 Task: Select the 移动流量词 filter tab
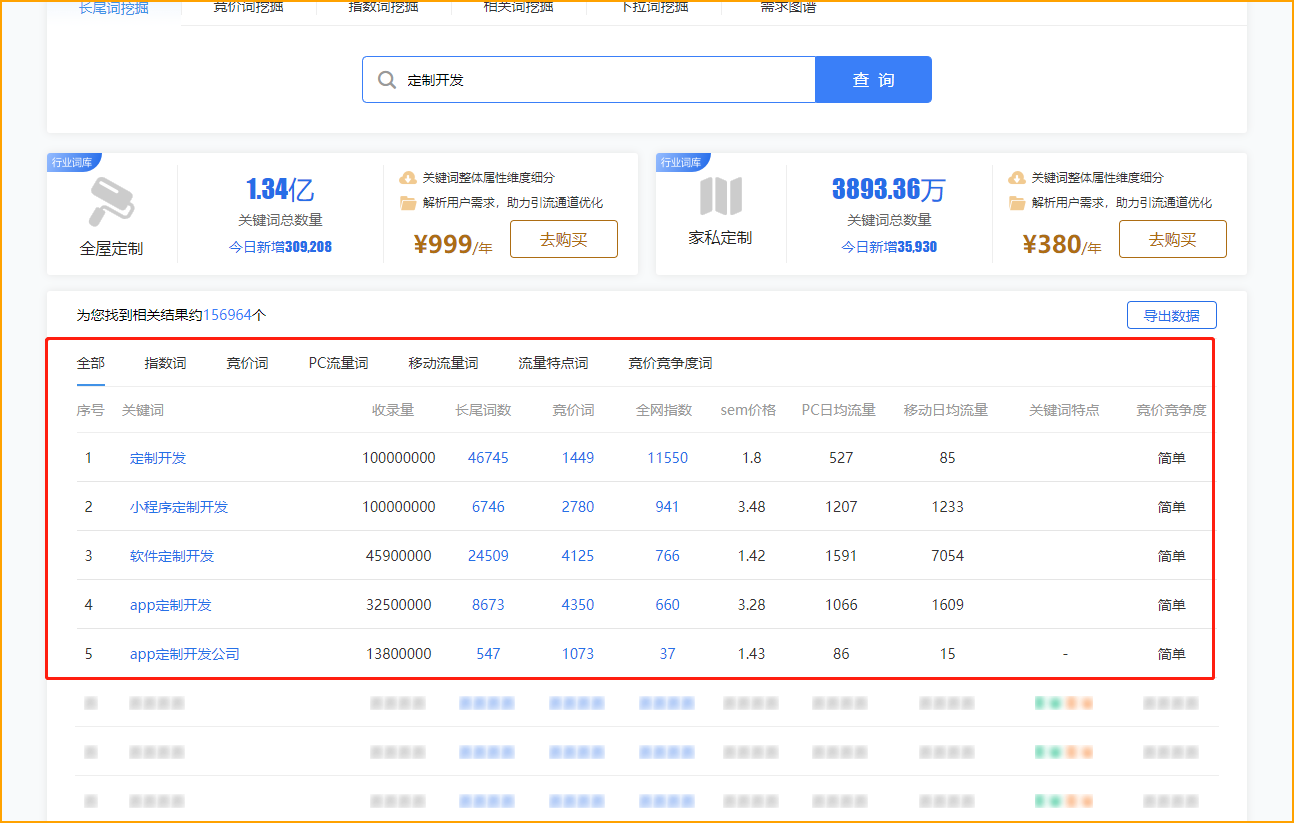tap(443, 363)
